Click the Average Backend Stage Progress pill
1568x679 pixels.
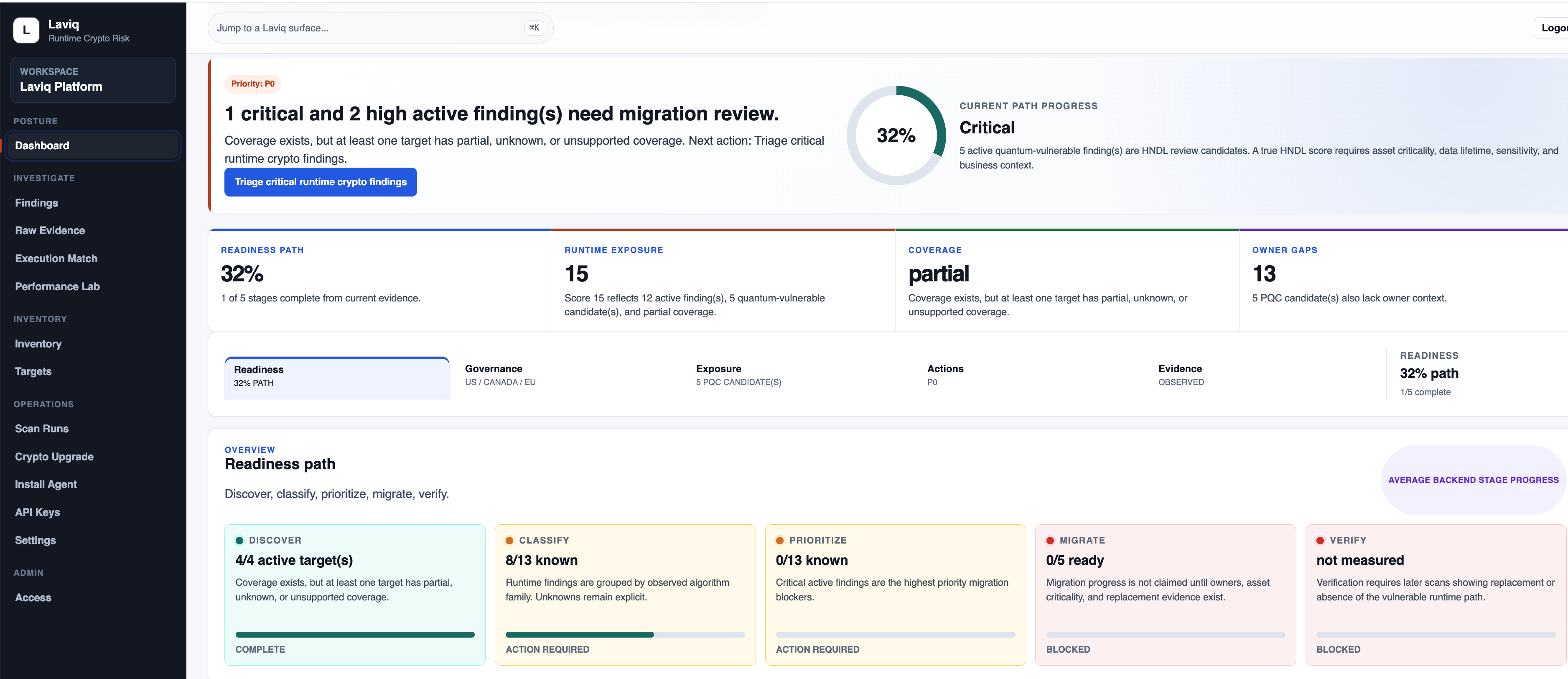click(x=1473, y=480)
